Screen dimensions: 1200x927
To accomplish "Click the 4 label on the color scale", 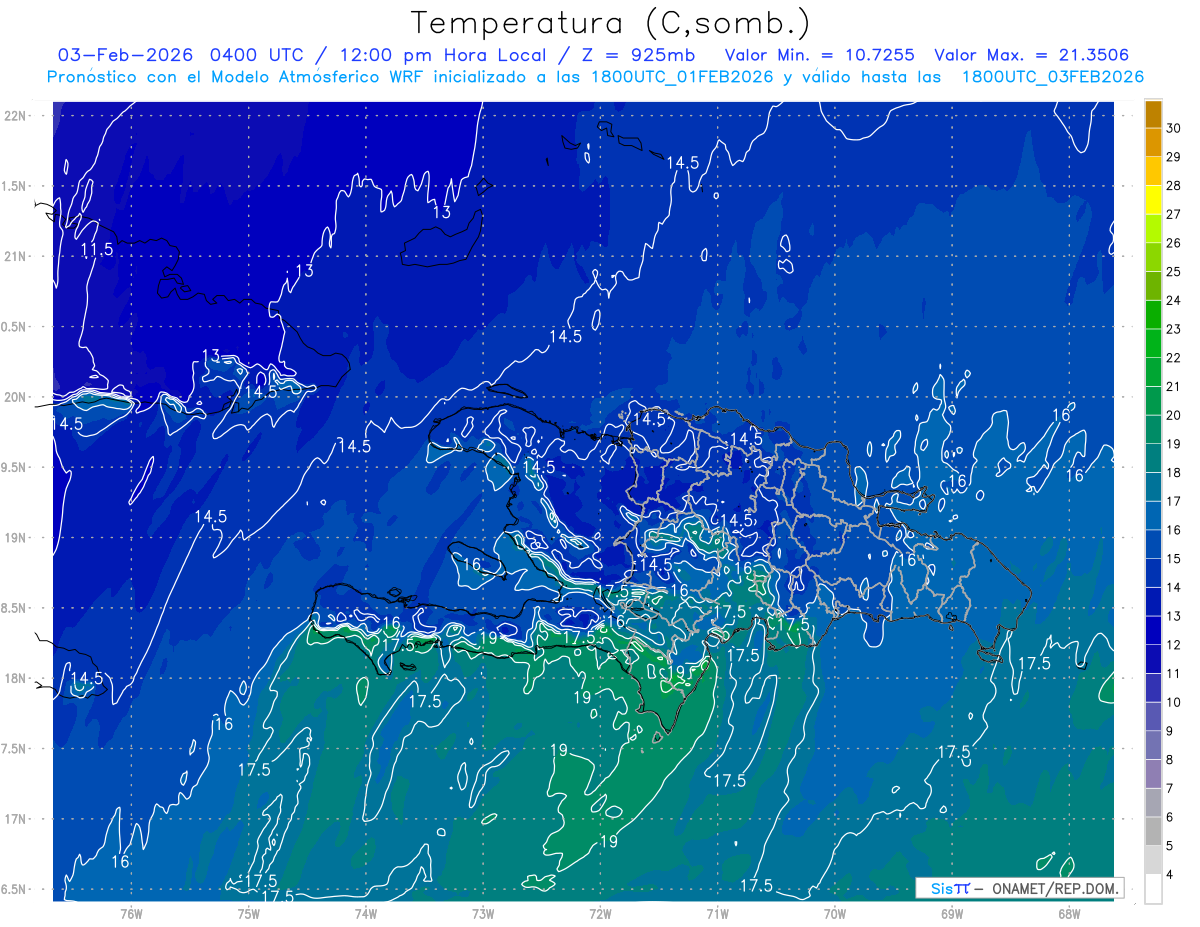I will [x=1171, y=875].
